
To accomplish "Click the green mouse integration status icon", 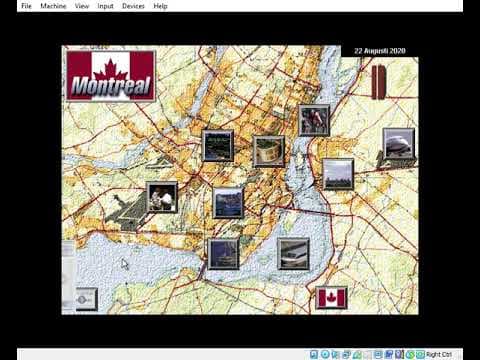I will click(x=410, y=354).
